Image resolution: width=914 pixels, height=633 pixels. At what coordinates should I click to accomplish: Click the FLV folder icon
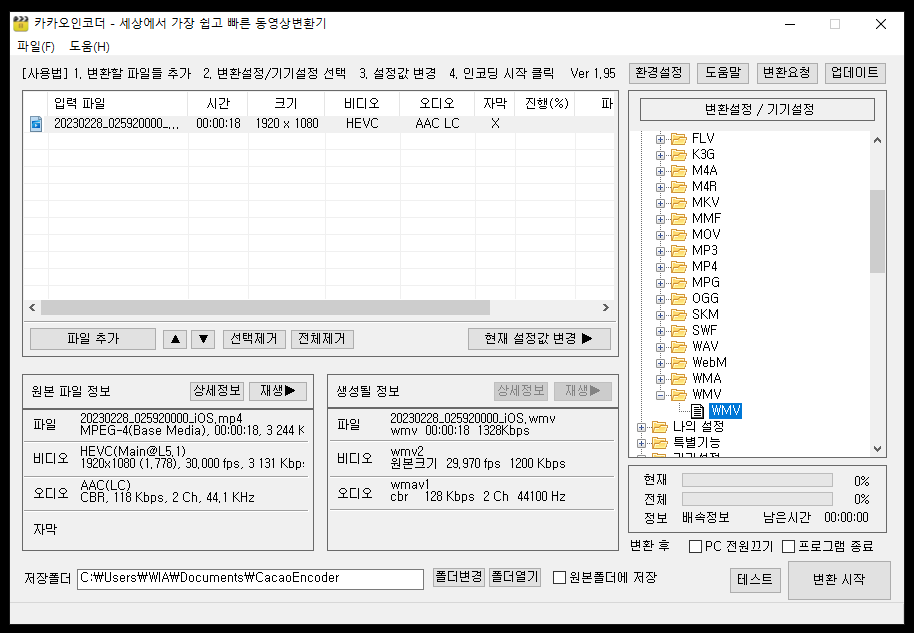(x=678, y=139)
